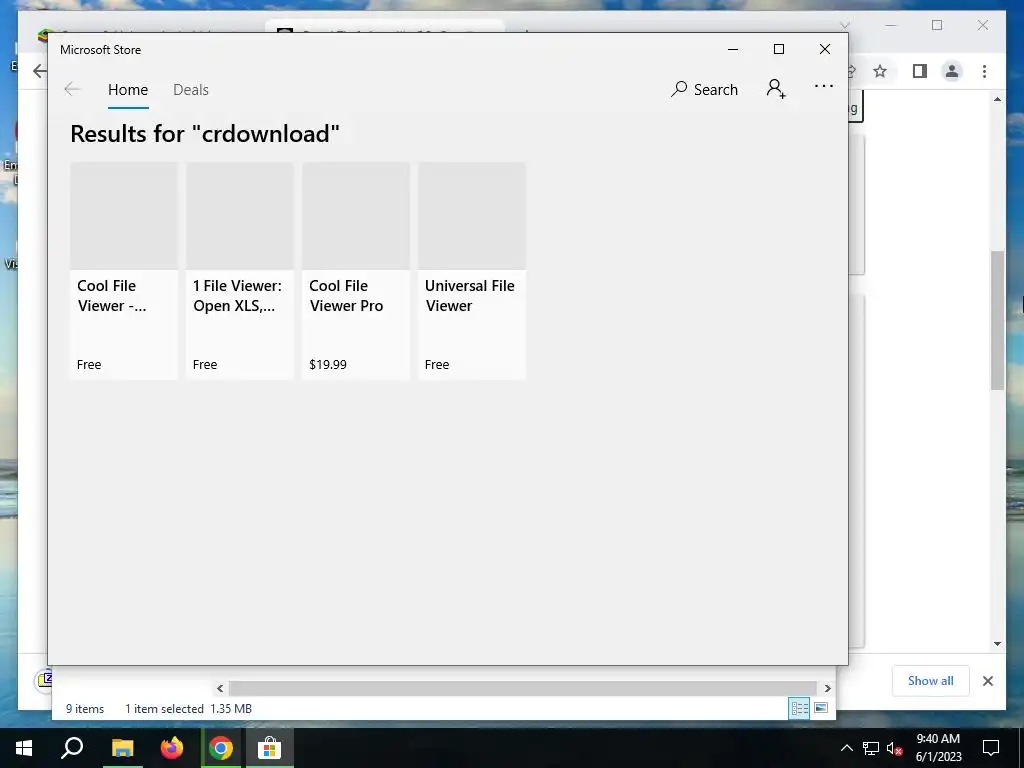Screen dimensions: 1024x768
Task: Minimize the Chrome window
Action: (x=891, y=25)
